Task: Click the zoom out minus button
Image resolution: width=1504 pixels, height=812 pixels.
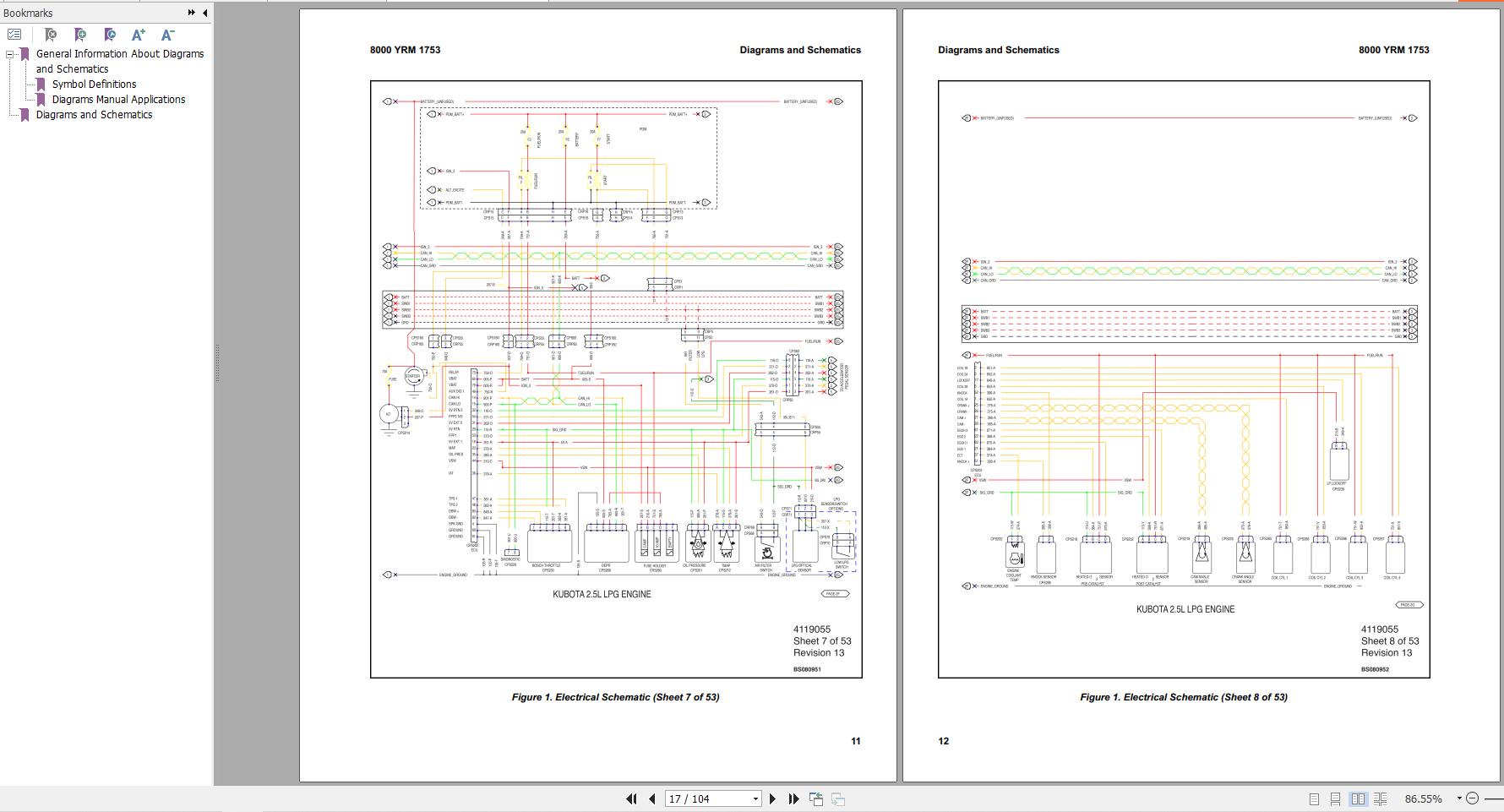Action: pos(1473,798)
